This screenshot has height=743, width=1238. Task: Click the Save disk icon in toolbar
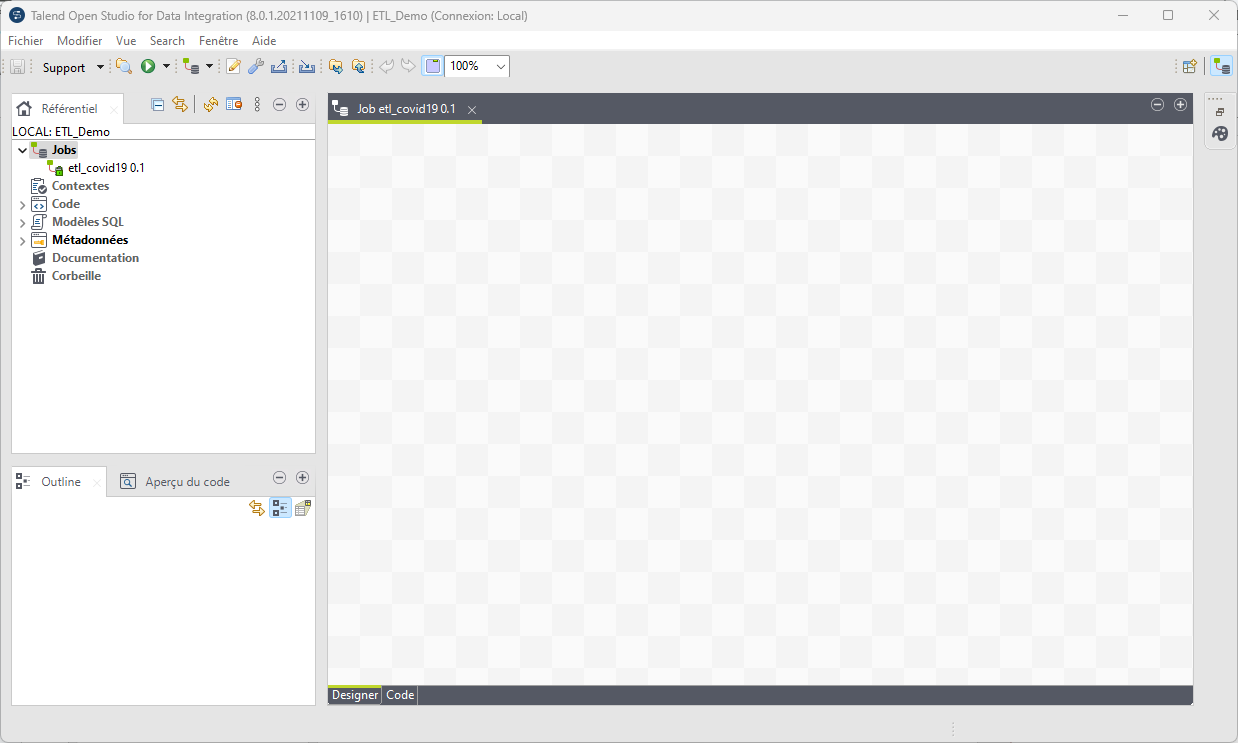(17, 67)
